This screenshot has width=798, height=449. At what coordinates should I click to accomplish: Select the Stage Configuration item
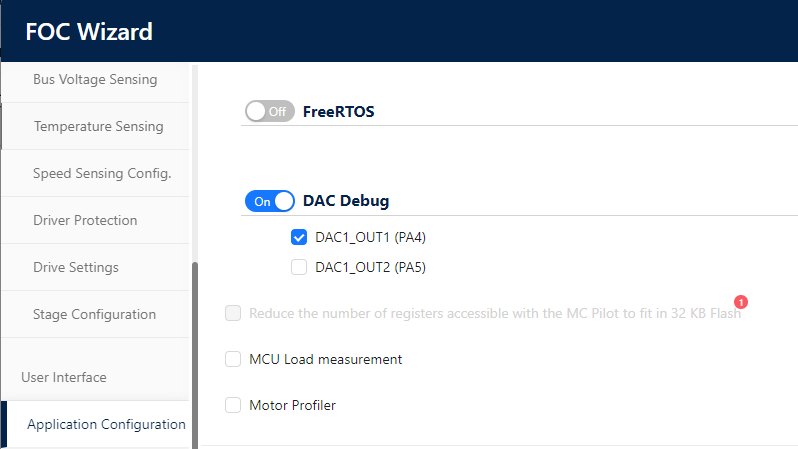[94, 314]
